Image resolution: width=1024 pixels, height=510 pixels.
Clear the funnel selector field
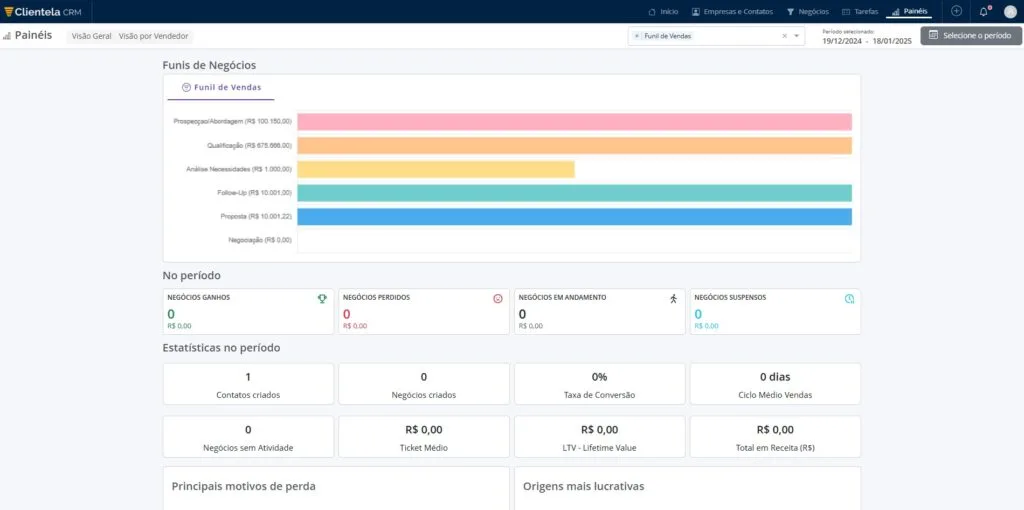click(784, 36)
